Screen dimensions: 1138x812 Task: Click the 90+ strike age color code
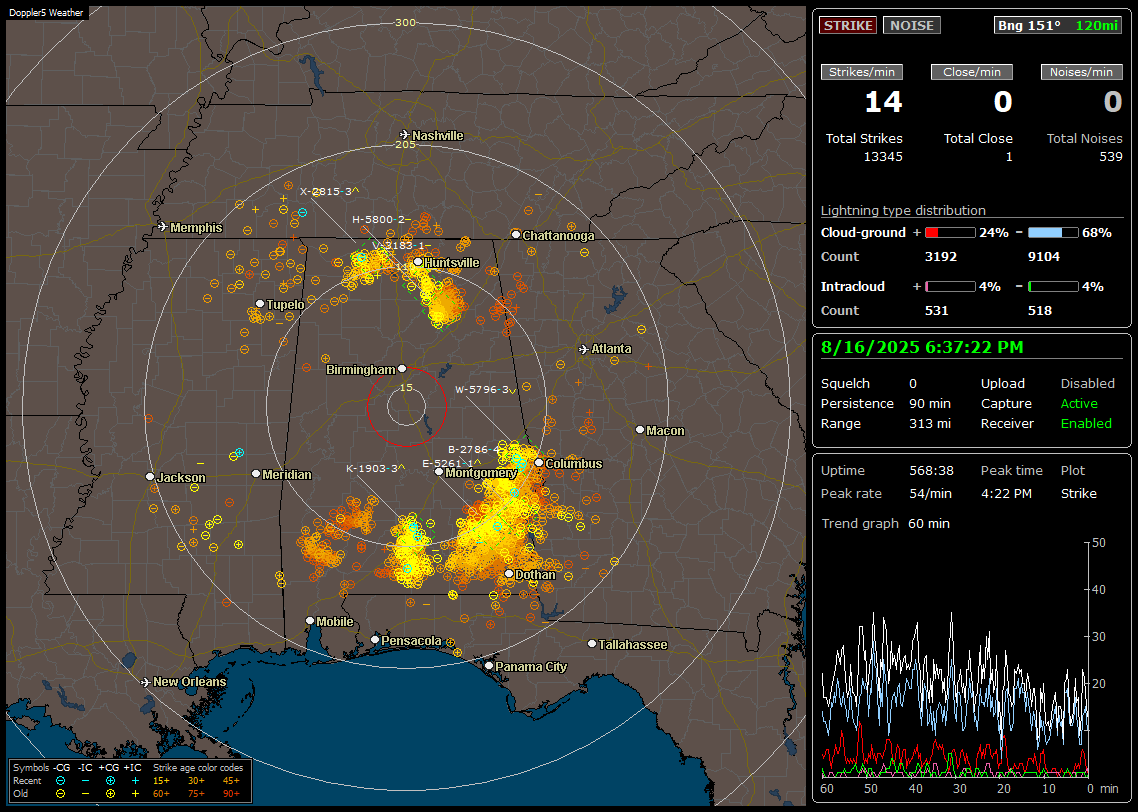coord(231,794)
